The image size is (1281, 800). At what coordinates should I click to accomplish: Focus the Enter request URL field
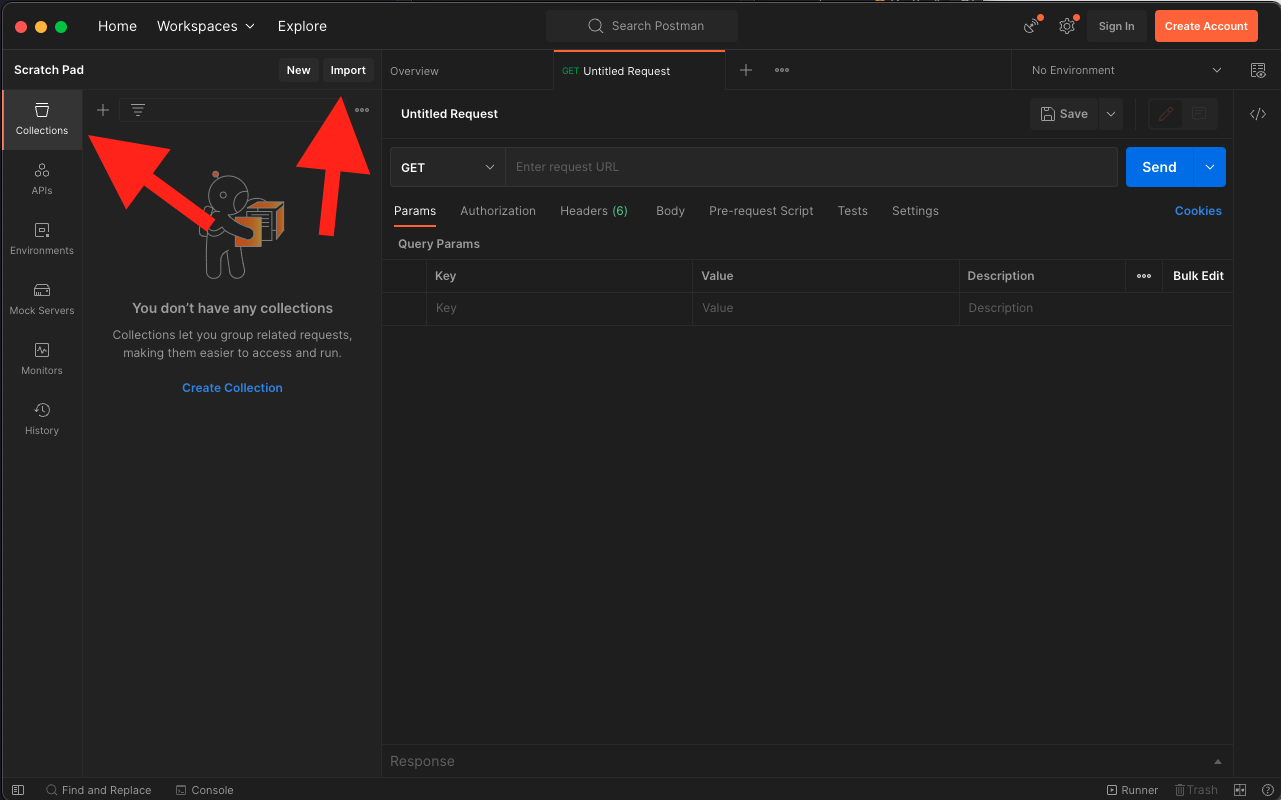pos(811,167)
